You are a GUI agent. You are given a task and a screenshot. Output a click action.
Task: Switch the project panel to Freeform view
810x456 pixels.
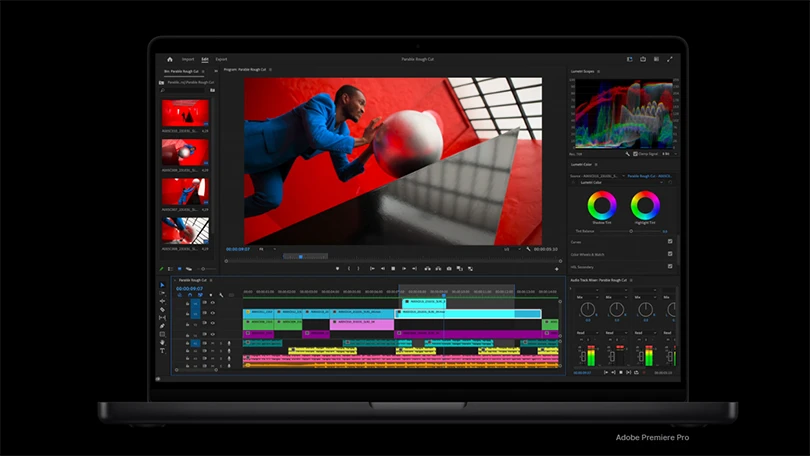pos(189,269)
